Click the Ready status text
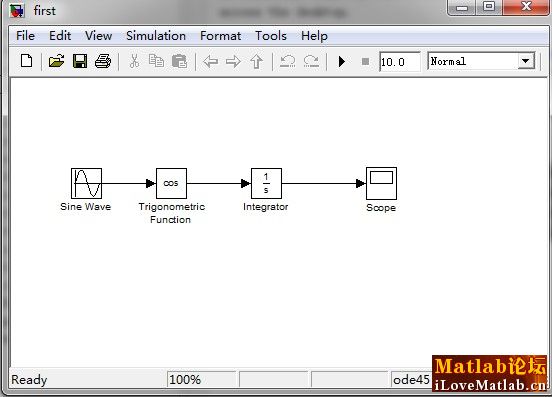Screen dimensions: 552x397 pos(29,380)
